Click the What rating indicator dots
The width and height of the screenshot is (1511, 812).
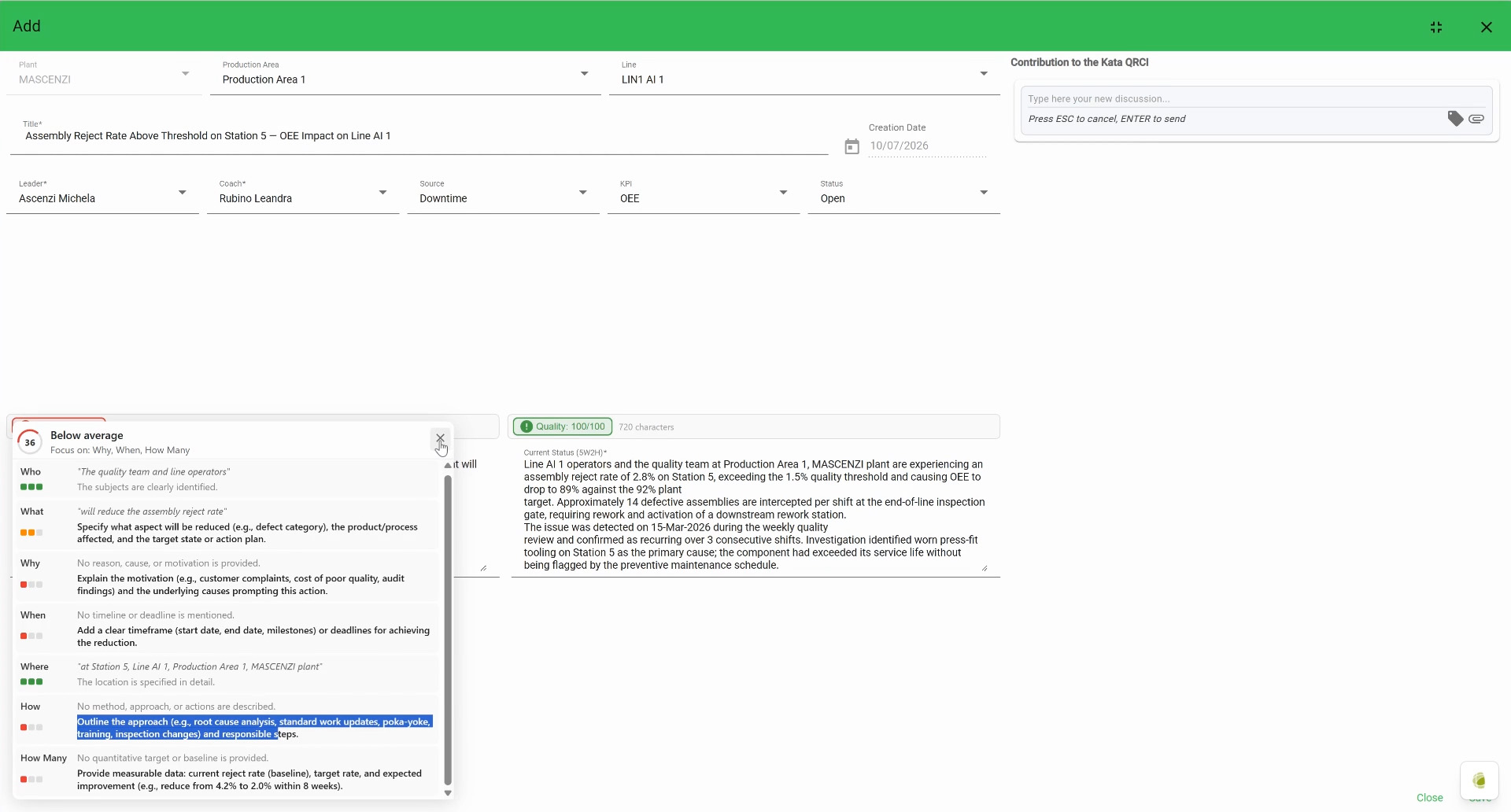point(32,533)
